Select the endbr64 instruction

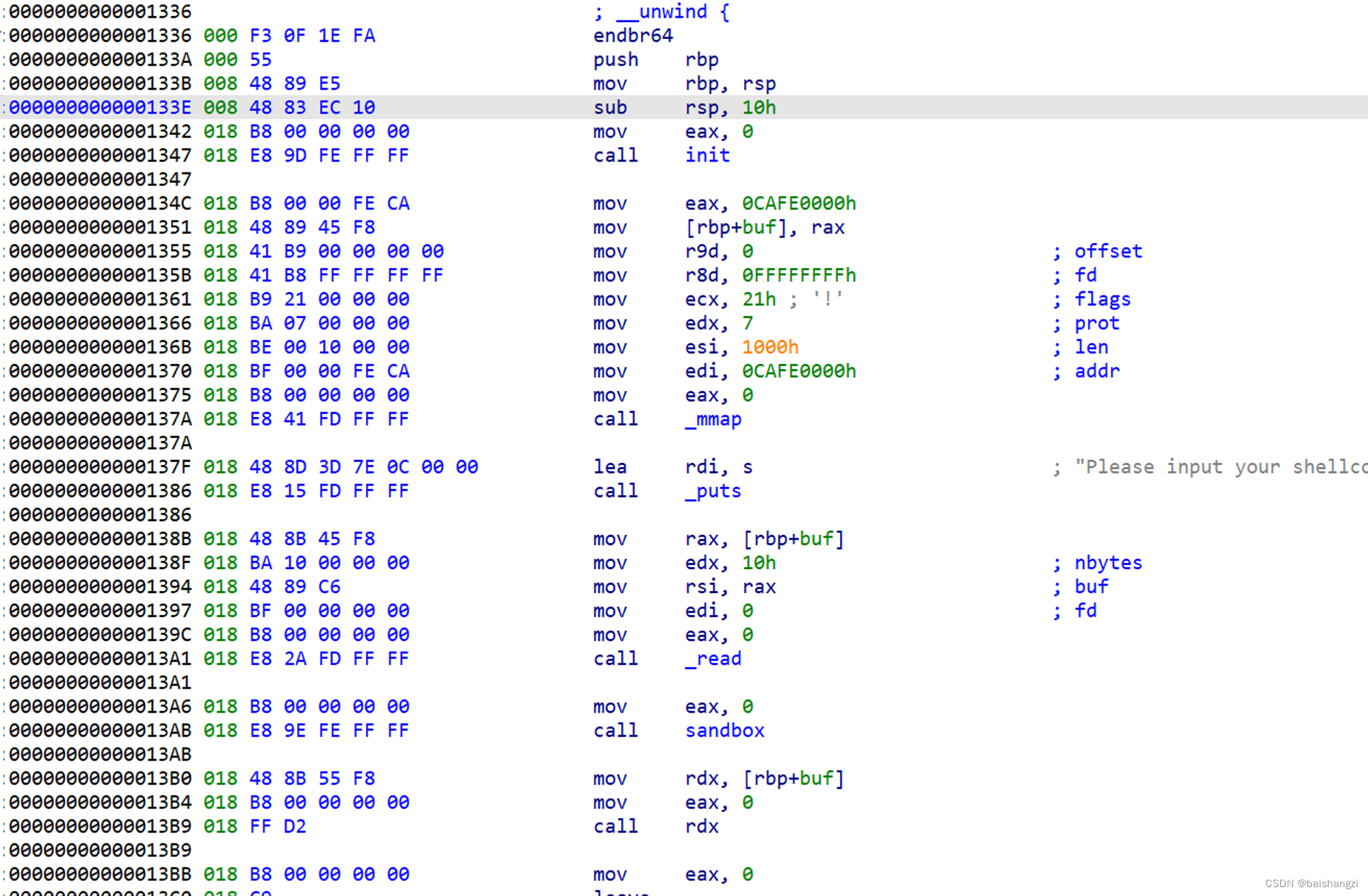(x=632, y=36)
